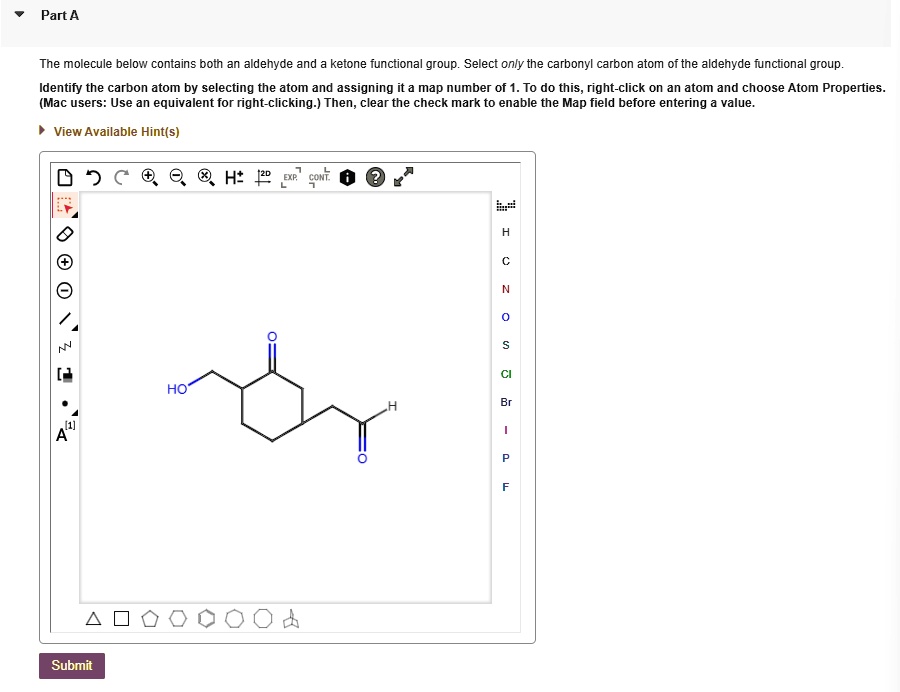The width and height of the screenshot is (900, 692).
Task: Select the chain drawing tool
Action: 63,346
